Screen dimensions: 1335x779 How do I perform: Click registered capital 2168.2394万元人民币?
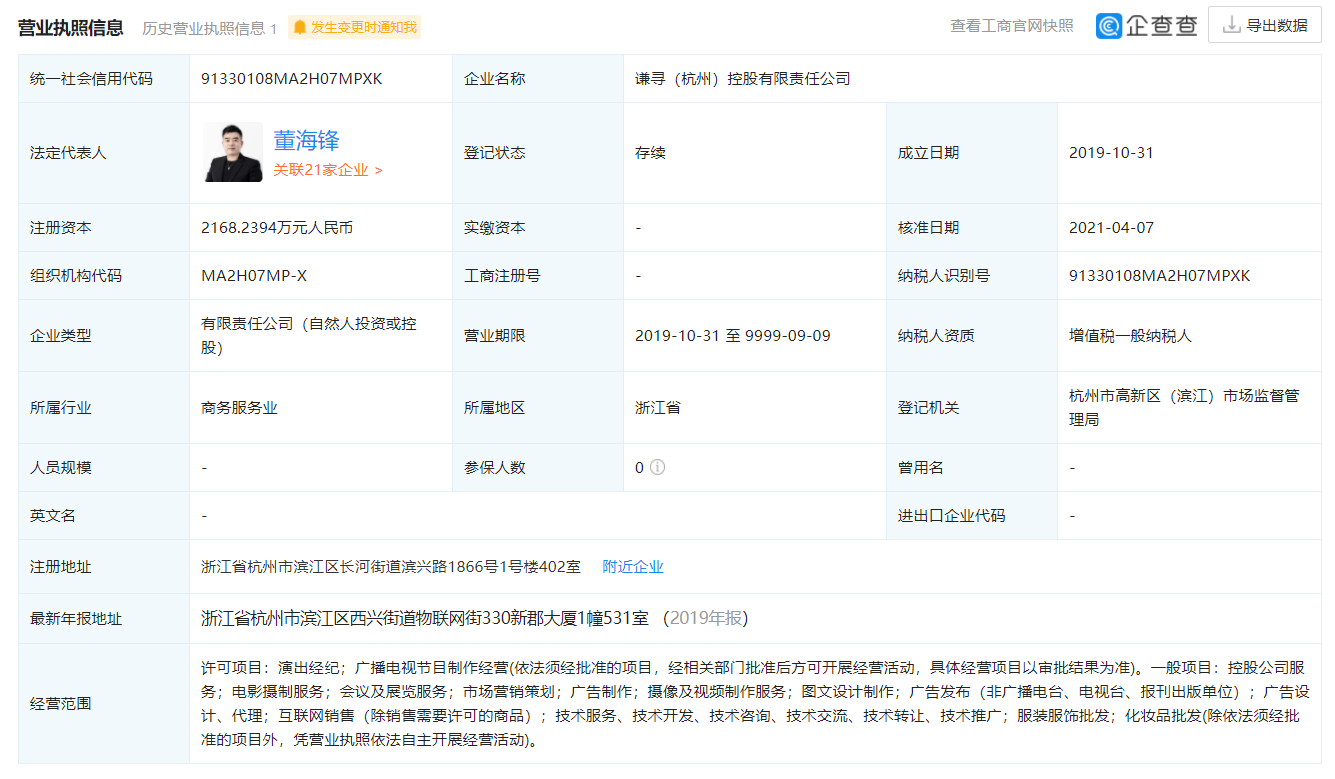(x=277, y=227)
